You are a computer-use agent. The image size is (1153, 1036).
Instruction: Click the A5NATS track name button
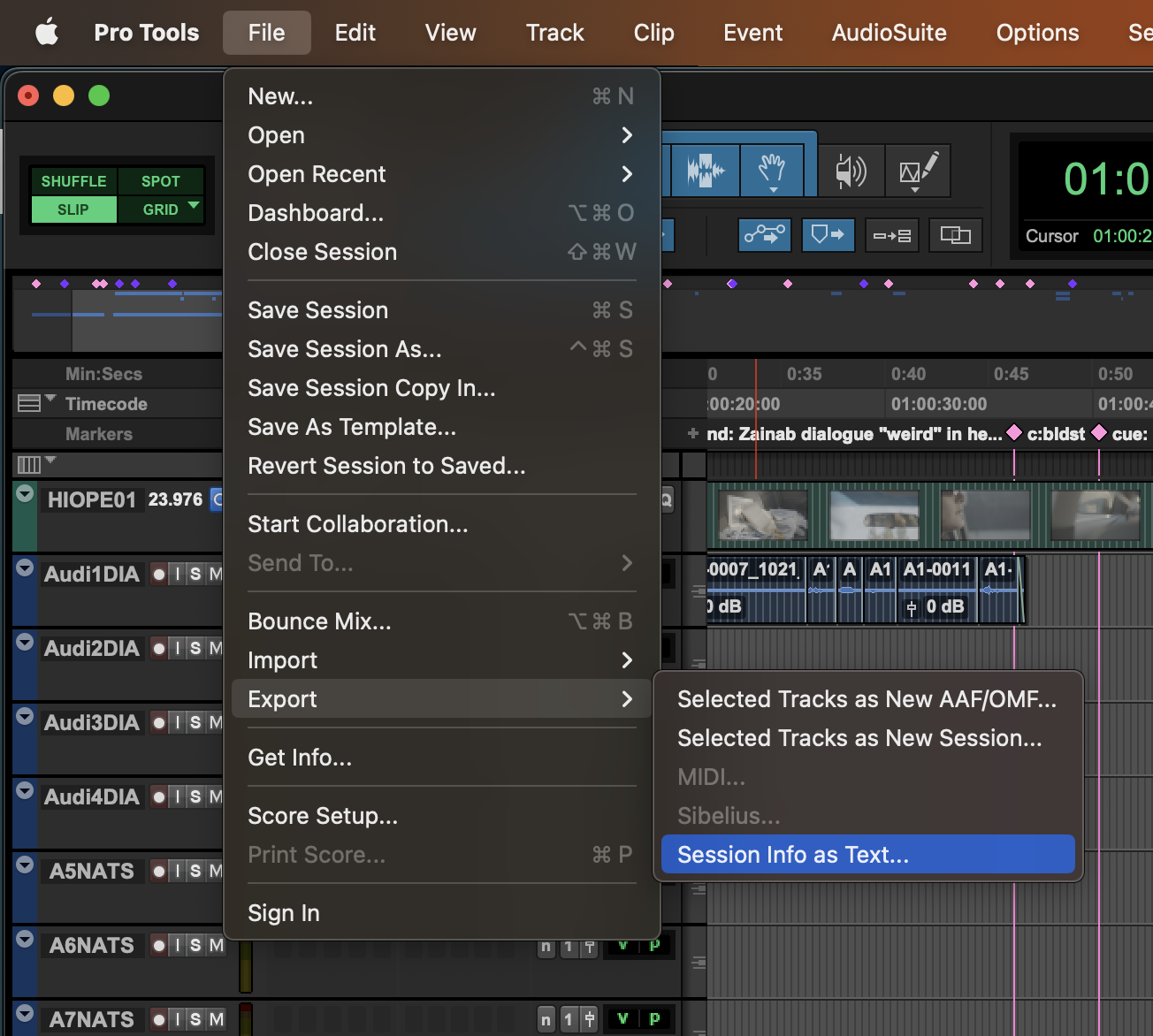tap(92, 871)
